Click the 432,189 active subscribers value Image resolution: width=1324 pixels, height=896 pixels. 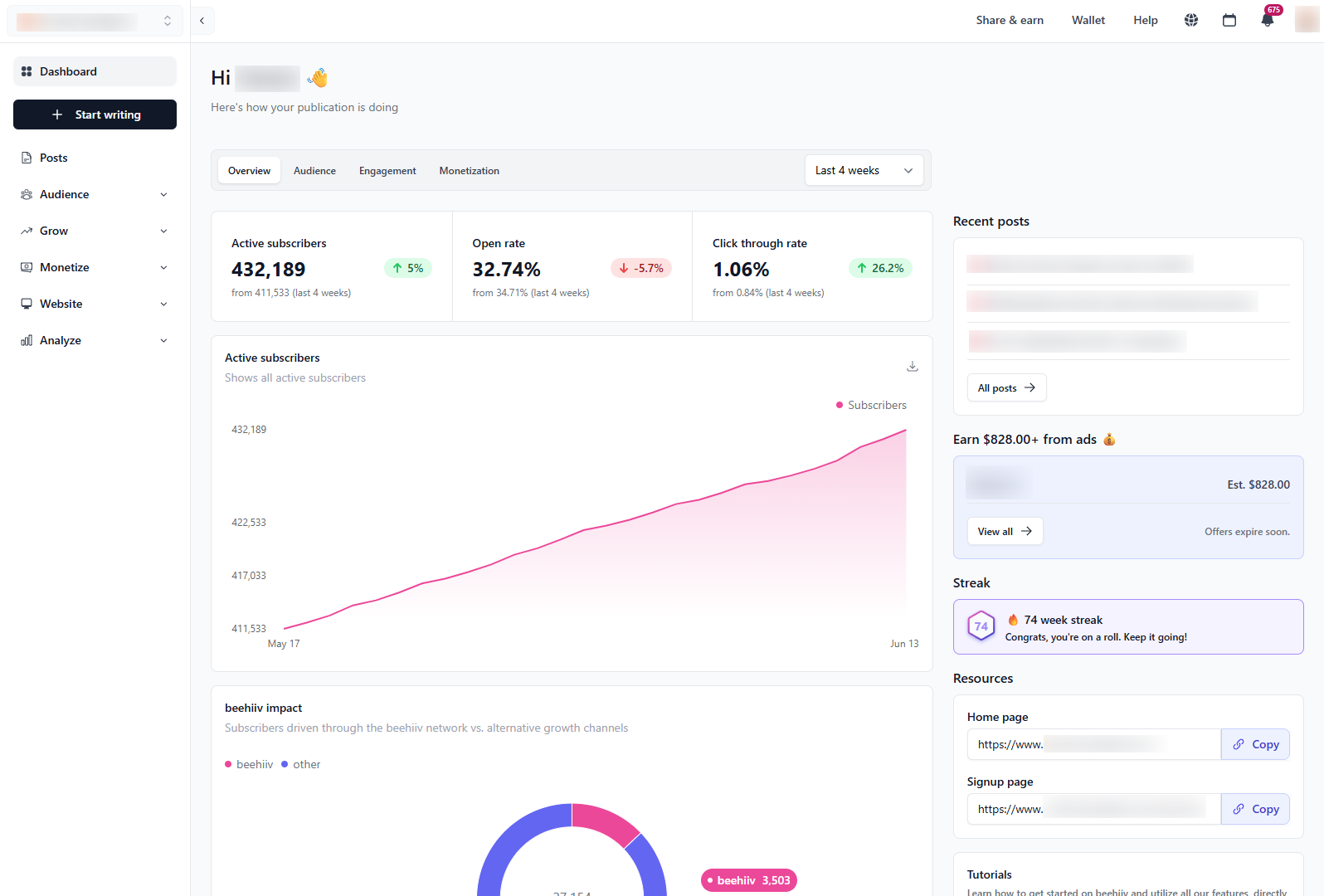(268, 270)
